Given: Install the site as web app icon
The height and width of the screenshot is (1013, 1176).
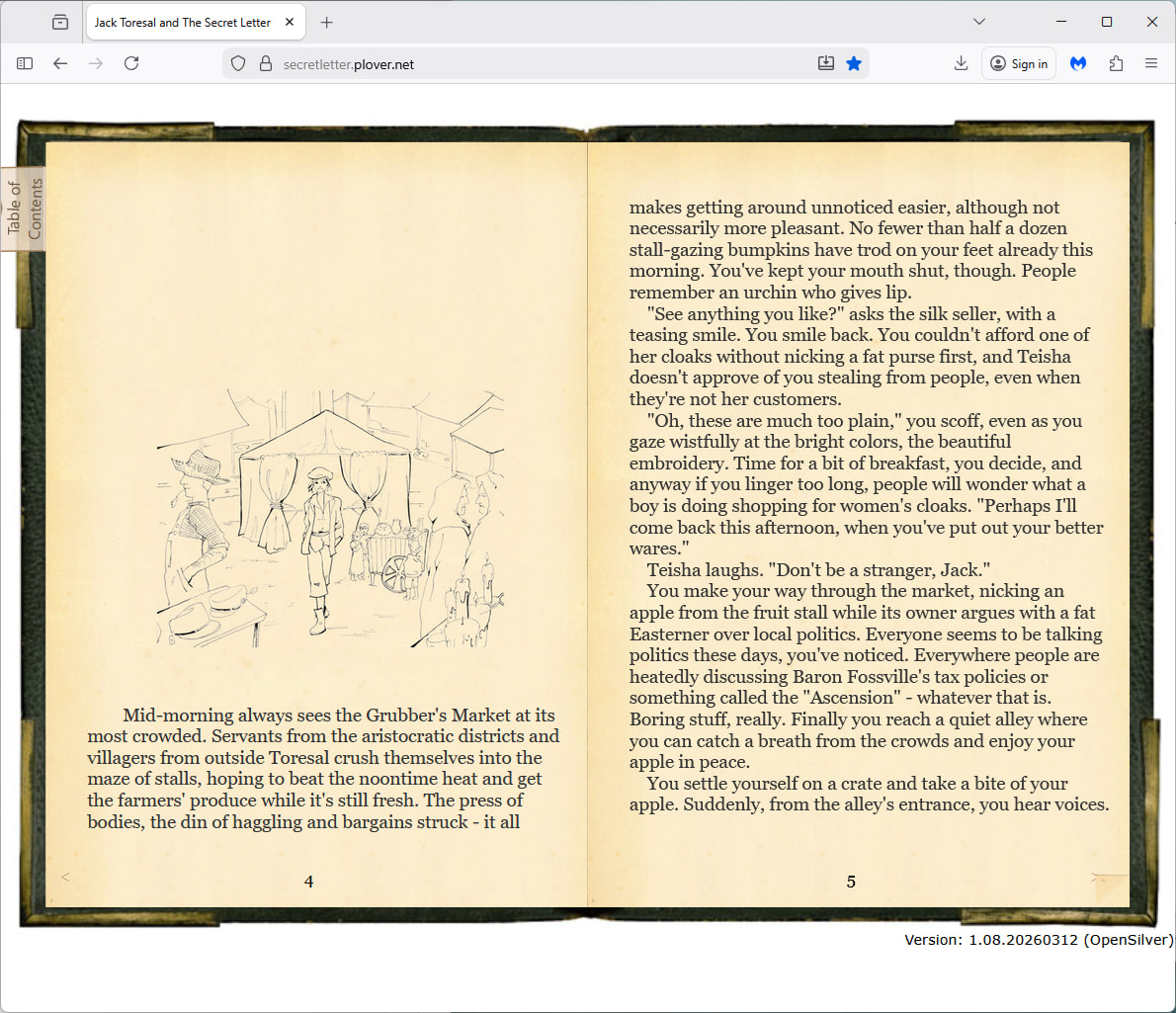Looking at the screenshot, I should click(826, 63).
